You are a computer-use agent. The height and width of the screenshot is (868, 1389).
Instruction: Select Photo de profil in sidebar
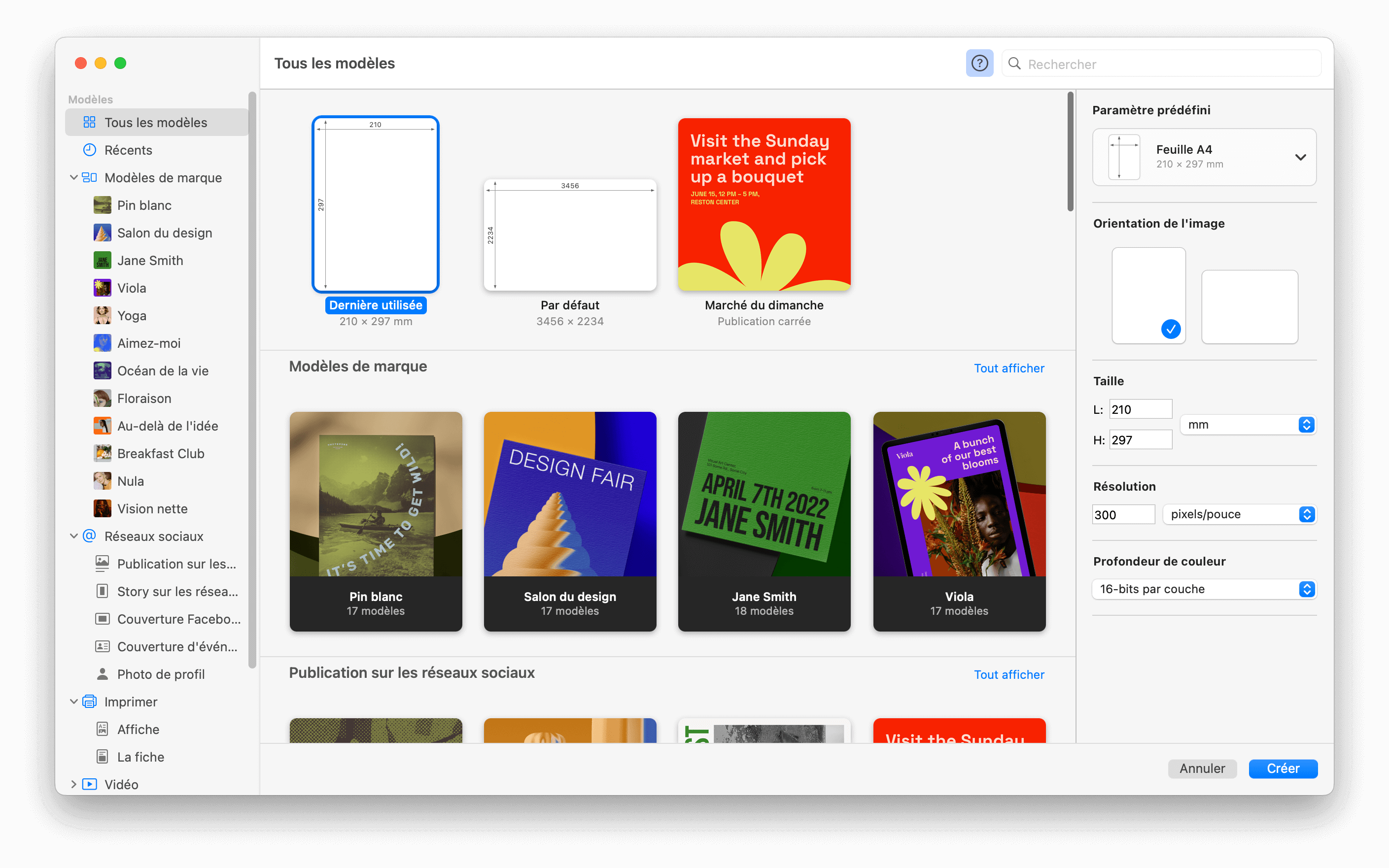(x=156, y=673)
